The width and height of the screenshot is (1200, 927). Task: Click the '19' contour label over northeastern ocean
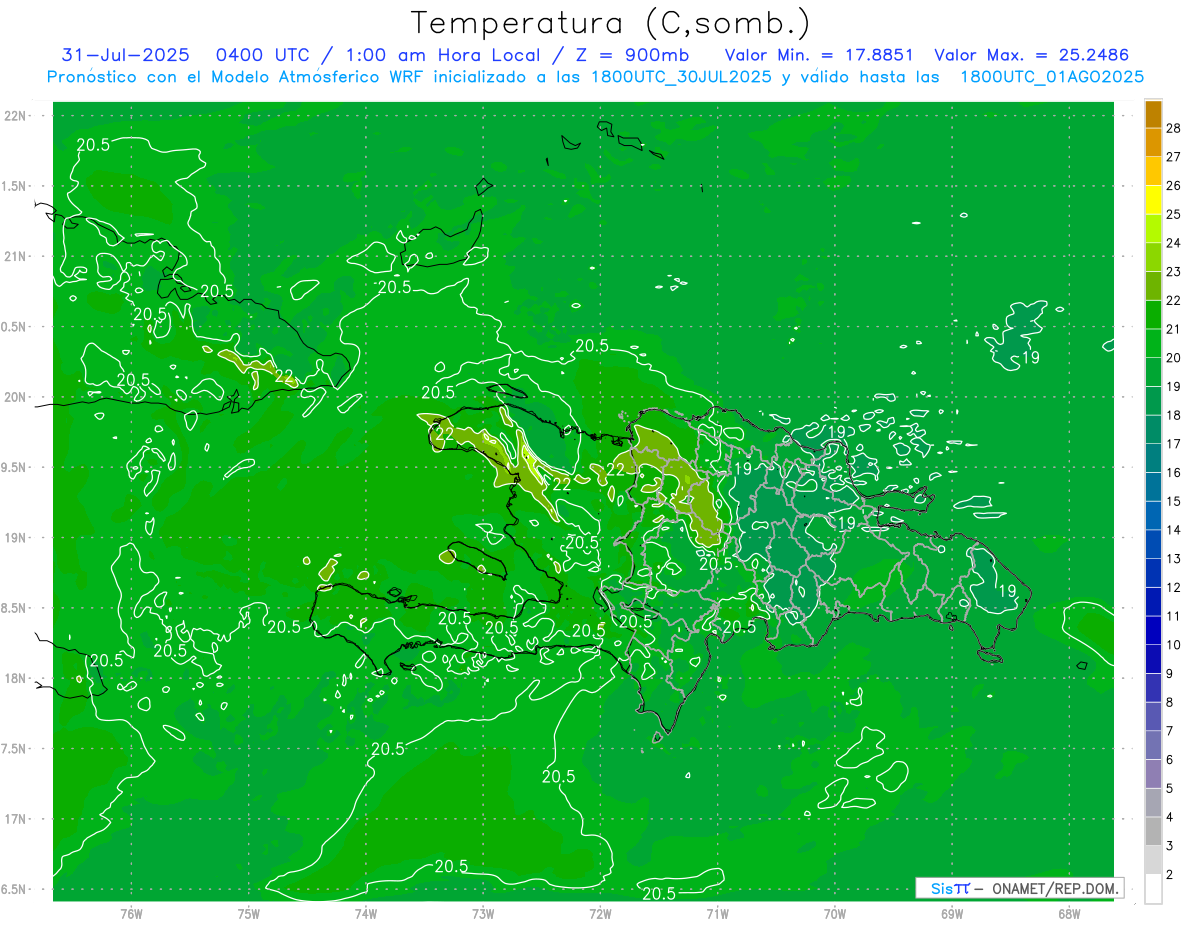[1030, 358]
